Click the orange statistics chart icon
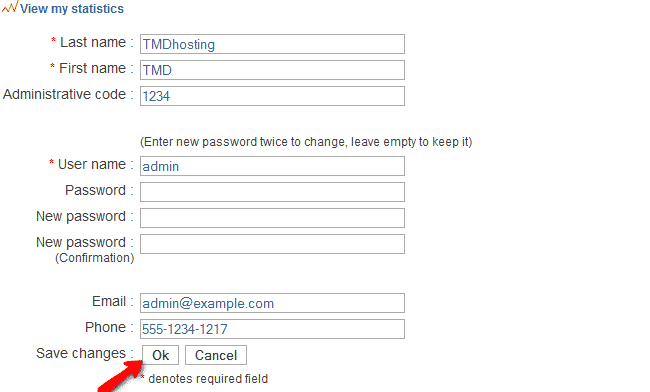This screenshot has width=650, height=392. 10,7
